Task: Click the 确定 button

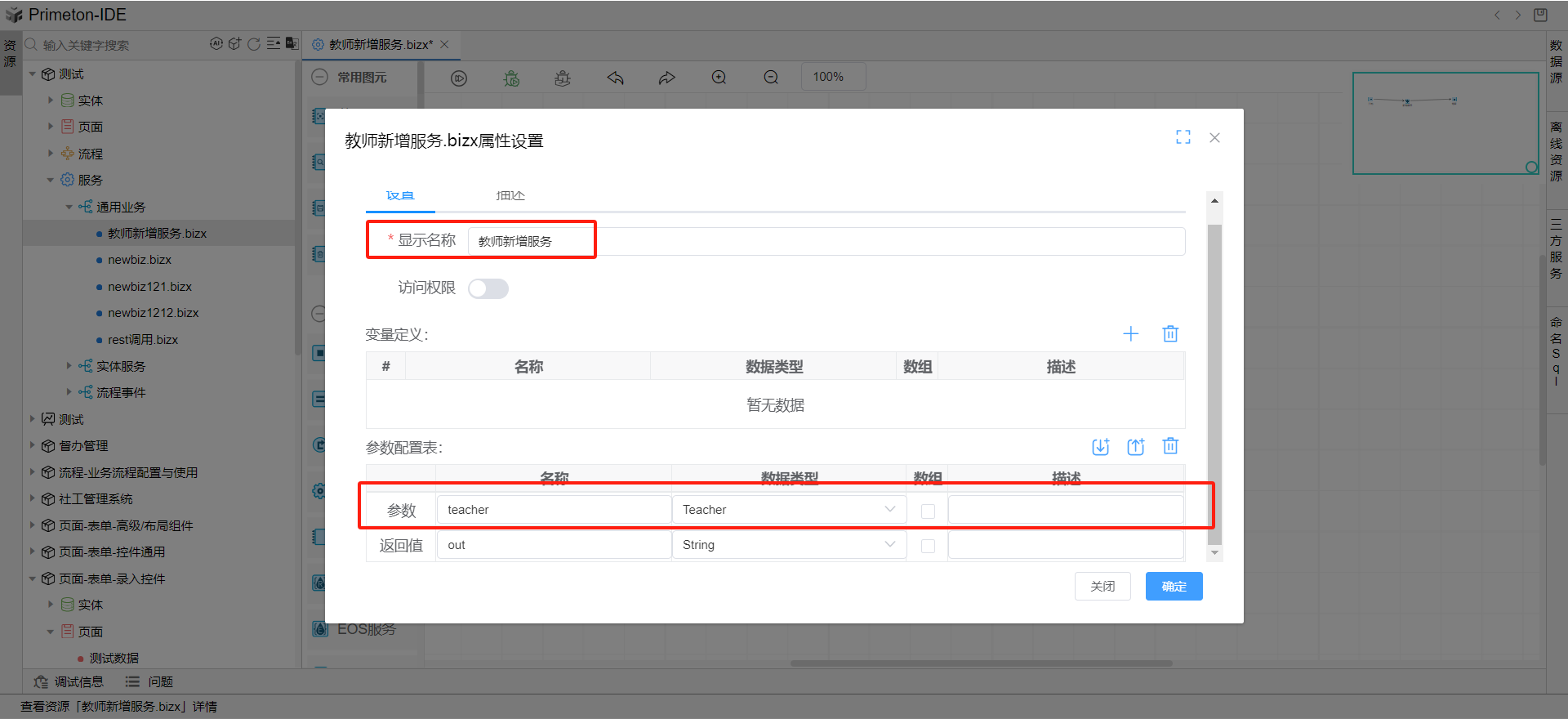Action: [x=1174, y=586]
